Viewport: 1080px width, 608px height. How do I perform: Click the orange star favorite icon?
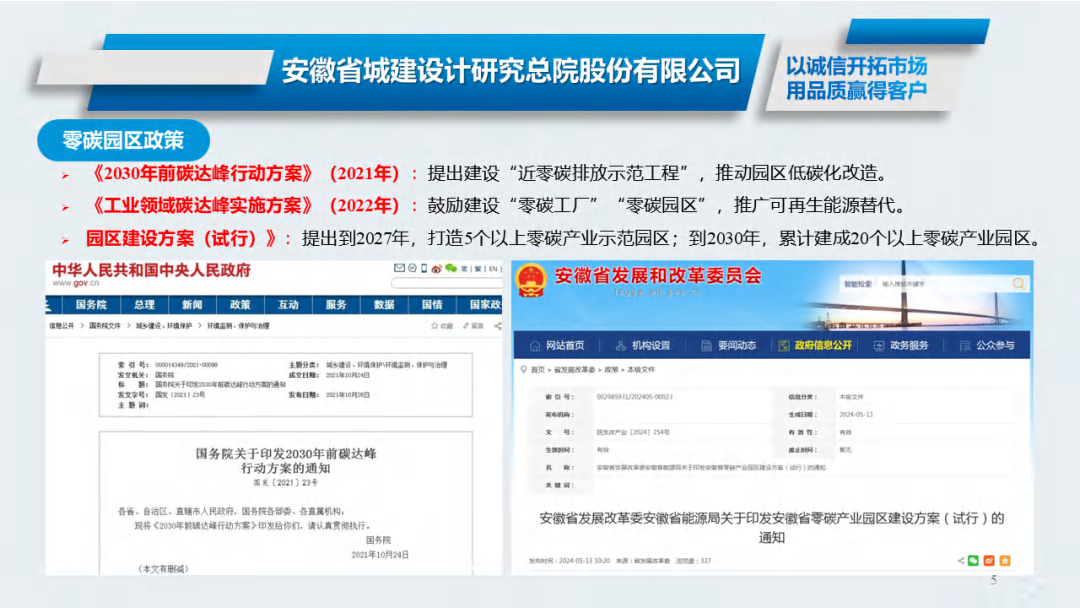click(x=1004, y=560)
